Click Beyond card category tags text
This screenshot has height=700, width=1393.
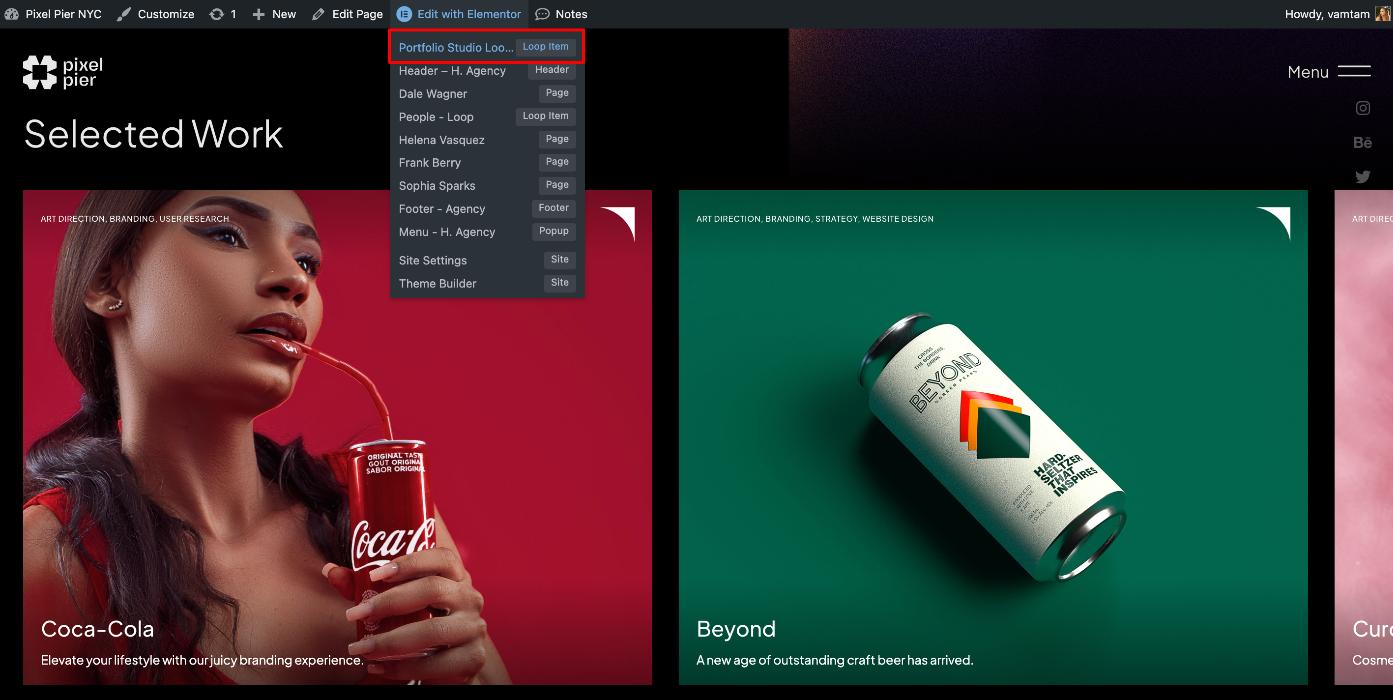point(815,219)
